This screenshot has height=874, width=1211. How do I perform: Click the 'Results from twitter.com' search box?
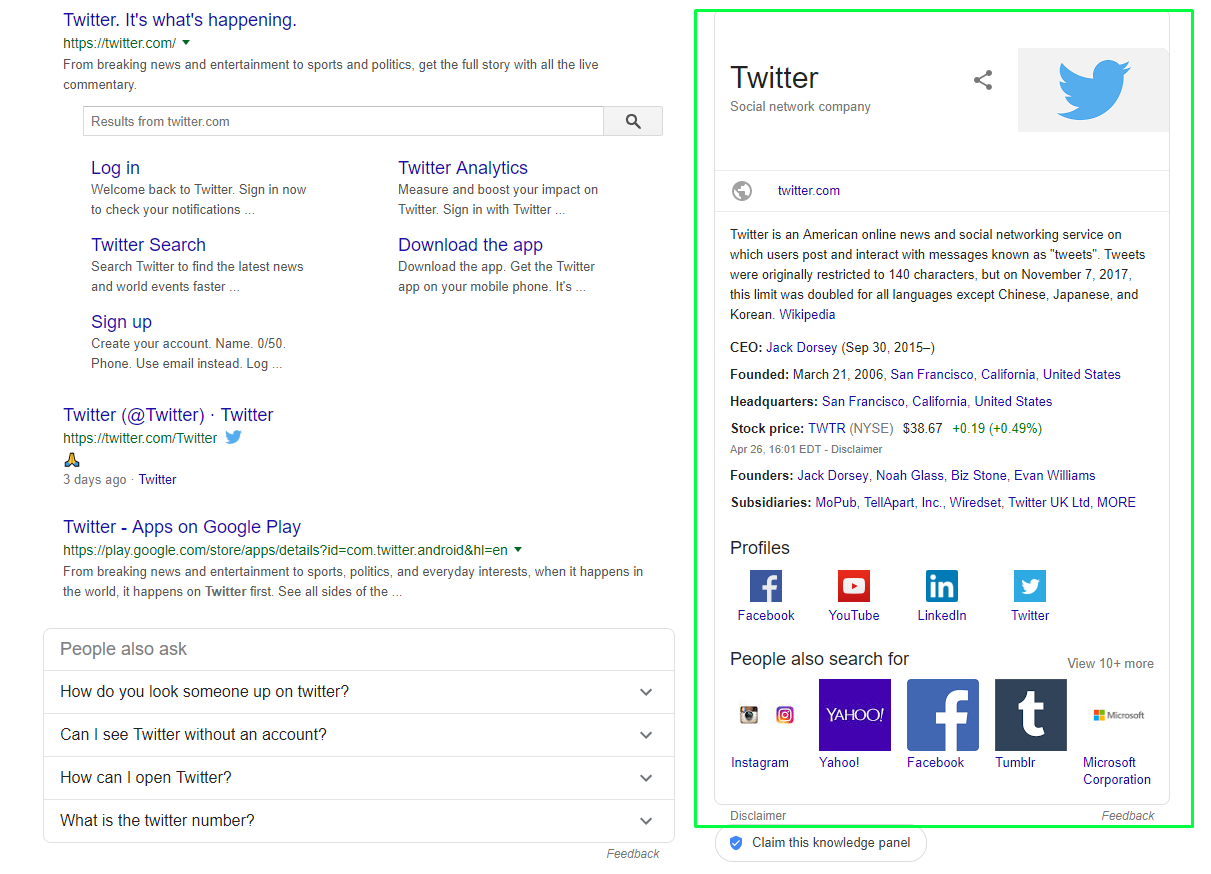pyautogui.click(x=343, y=121)
